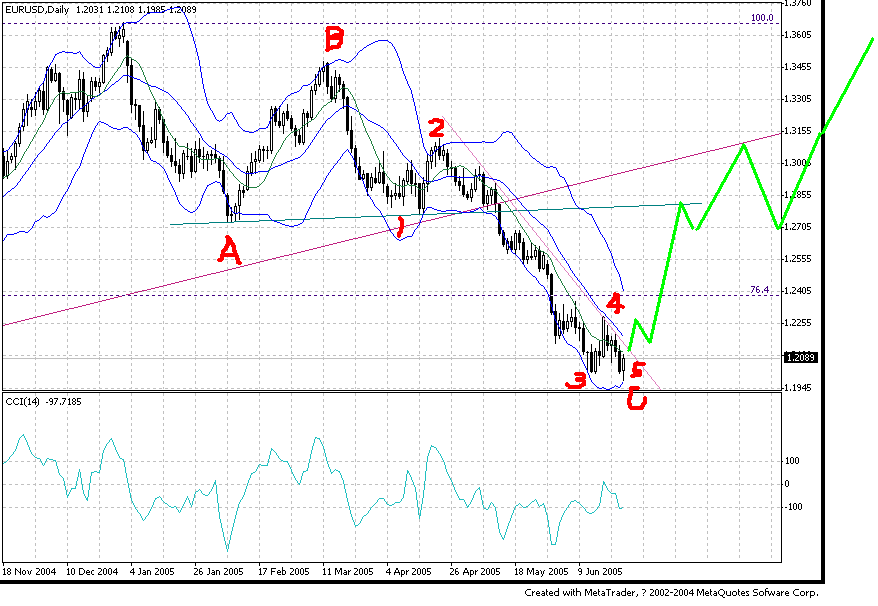The width and height of the screenshot is (878, 606).
Task: Click the 9 Jun 2005 date label
Action: point(600,572)
